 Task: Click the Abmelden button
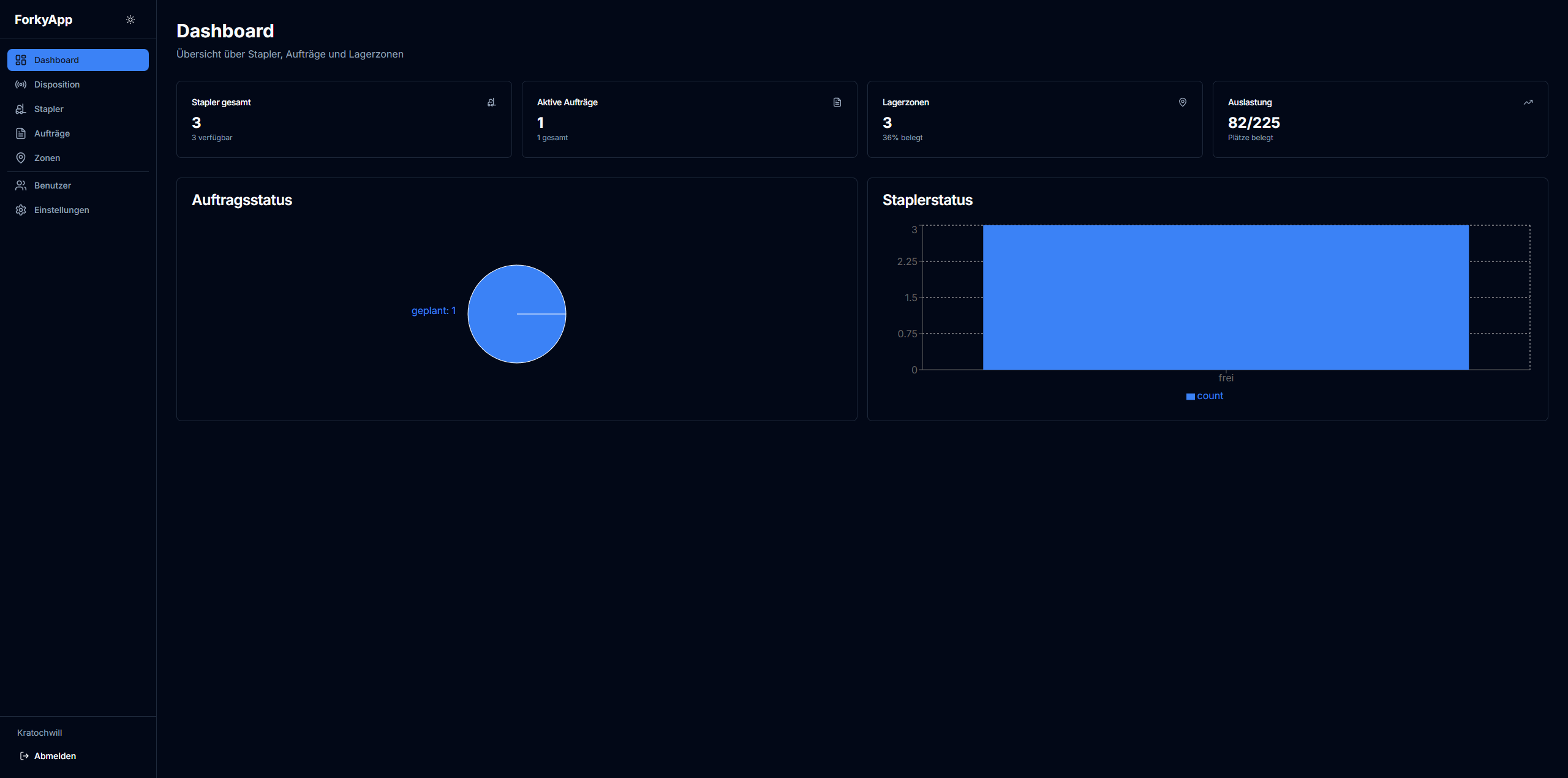click(x=55, y=755)
